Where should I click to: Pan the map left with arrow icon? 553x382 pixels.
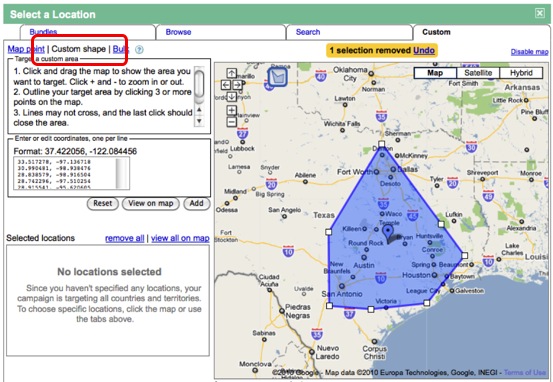(226, 85)
